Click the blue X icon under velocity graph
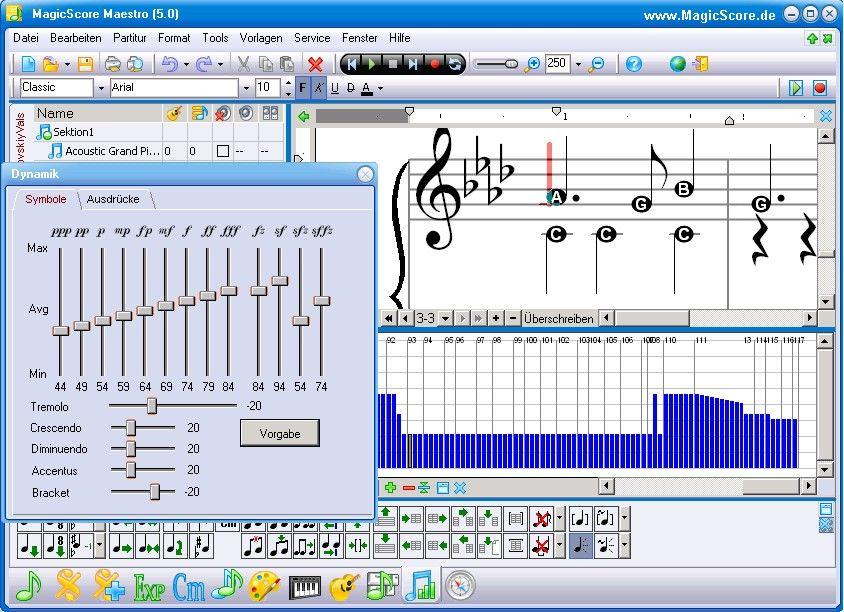The width and height of the screenshot is (844, 612). tap(459, 488)
